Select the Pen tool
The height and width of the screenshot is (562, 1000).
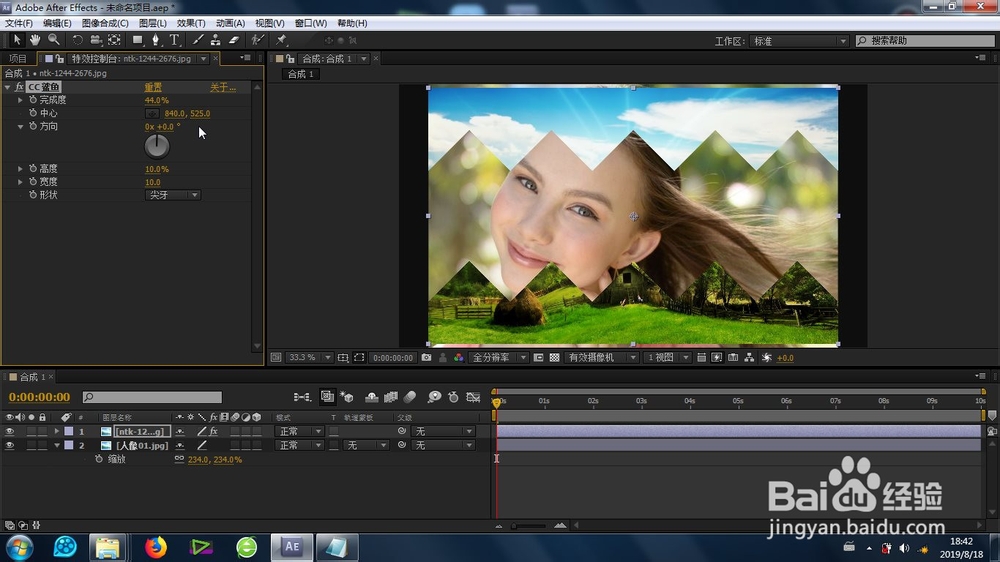(x=156, y=40)
